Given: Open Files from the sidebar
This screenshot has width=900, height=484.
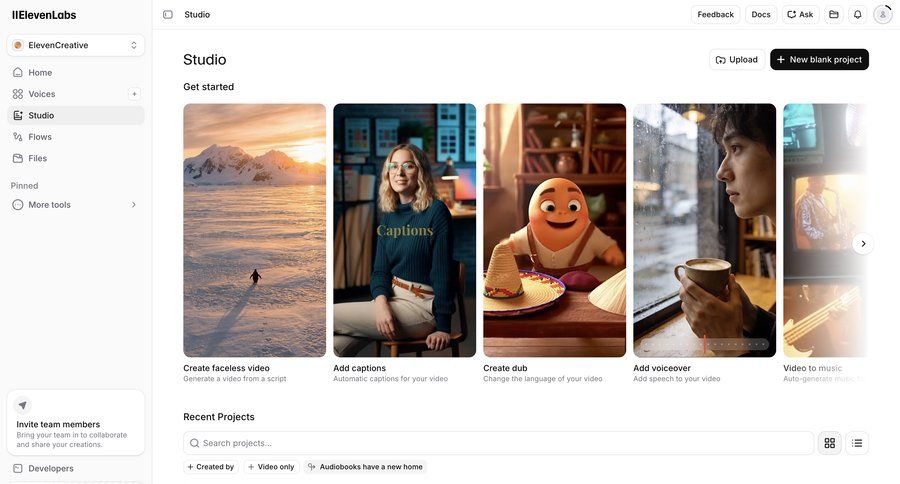Looking at the screenshot, I should (x=76, y=158).
